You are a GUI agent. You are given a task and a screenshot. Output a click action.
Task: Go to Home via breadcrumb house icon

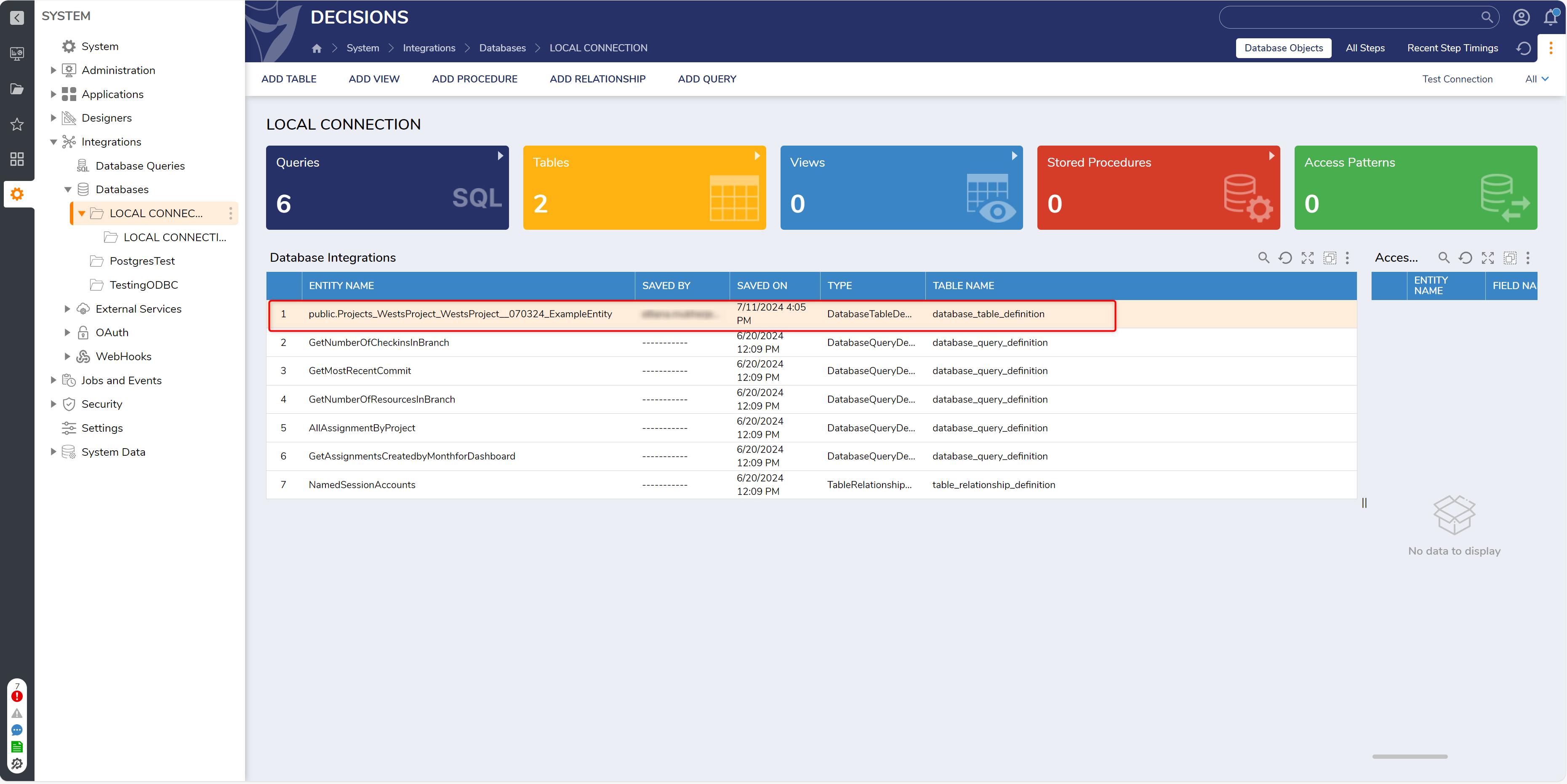(x=316, y=48)
